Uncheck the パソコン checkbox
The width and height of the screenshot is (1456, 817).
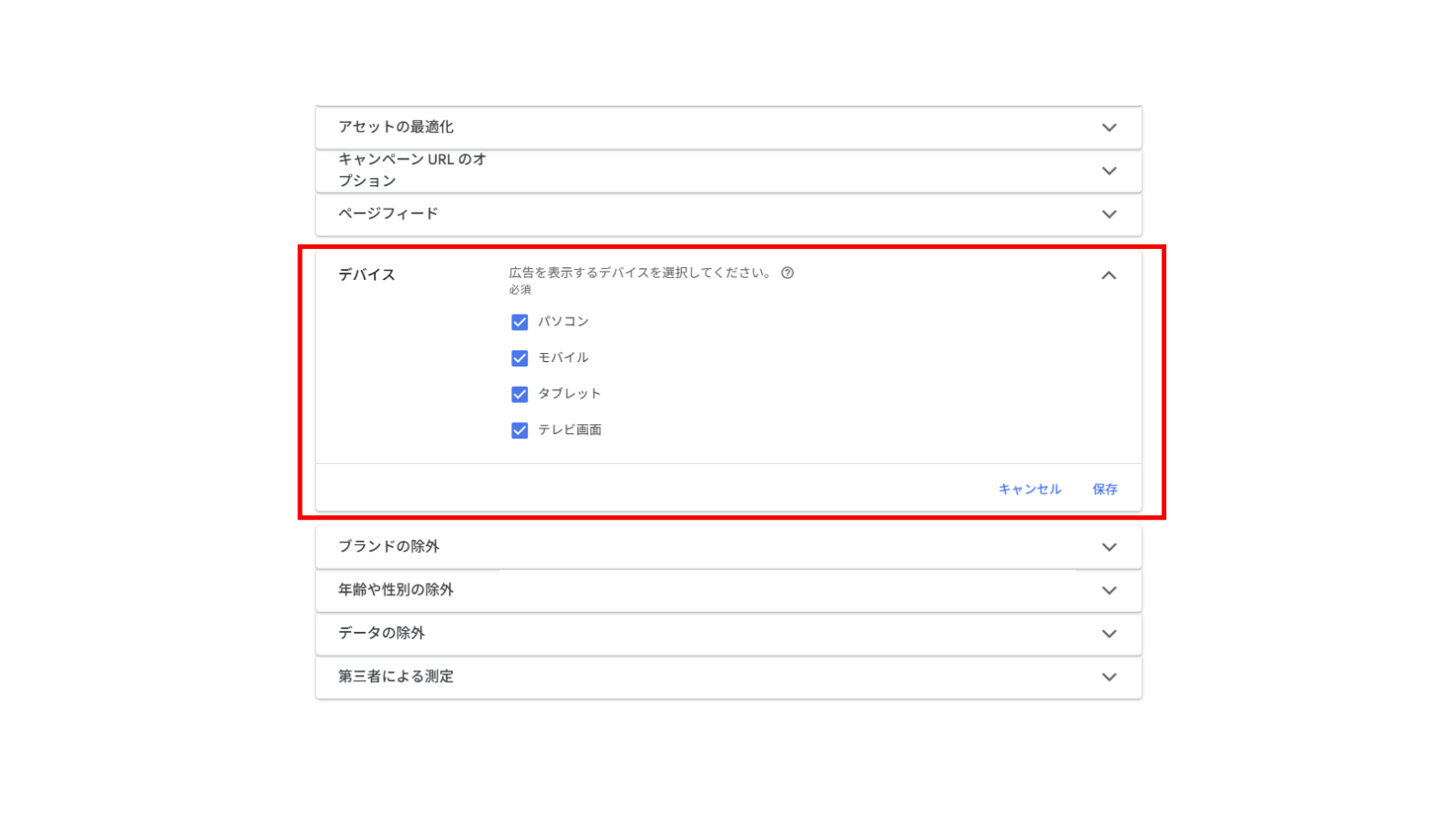520,322
